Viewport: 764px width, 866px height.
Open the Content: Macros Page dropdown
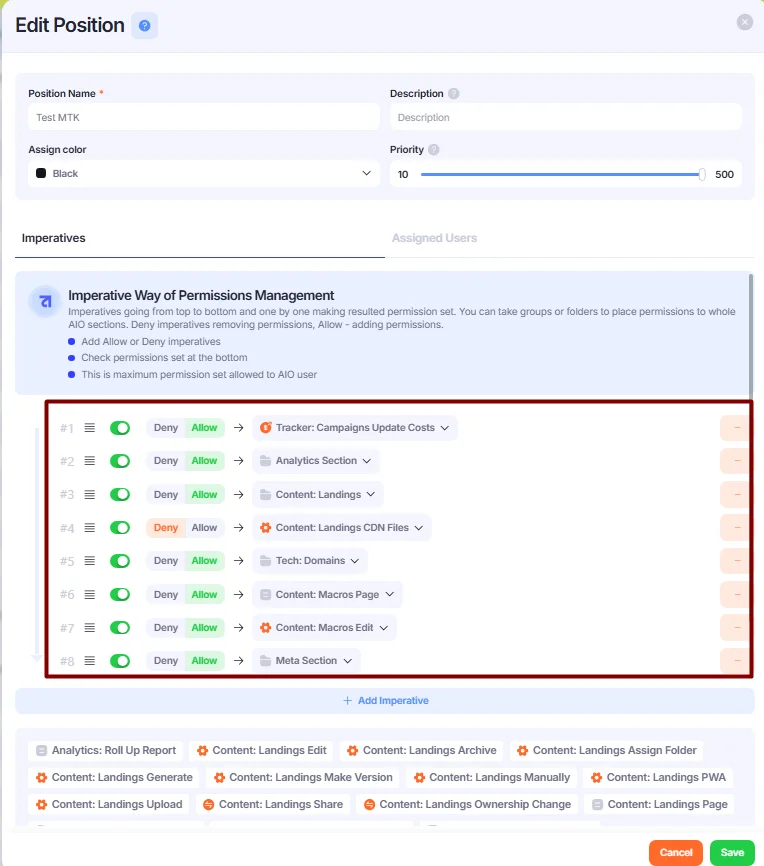(x=327, y=594)
